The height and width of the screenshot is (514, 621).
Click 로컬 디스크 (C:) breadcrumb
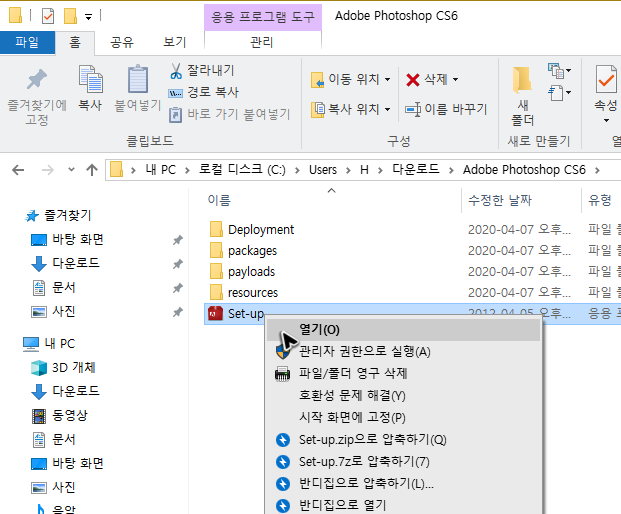point(242,169)
